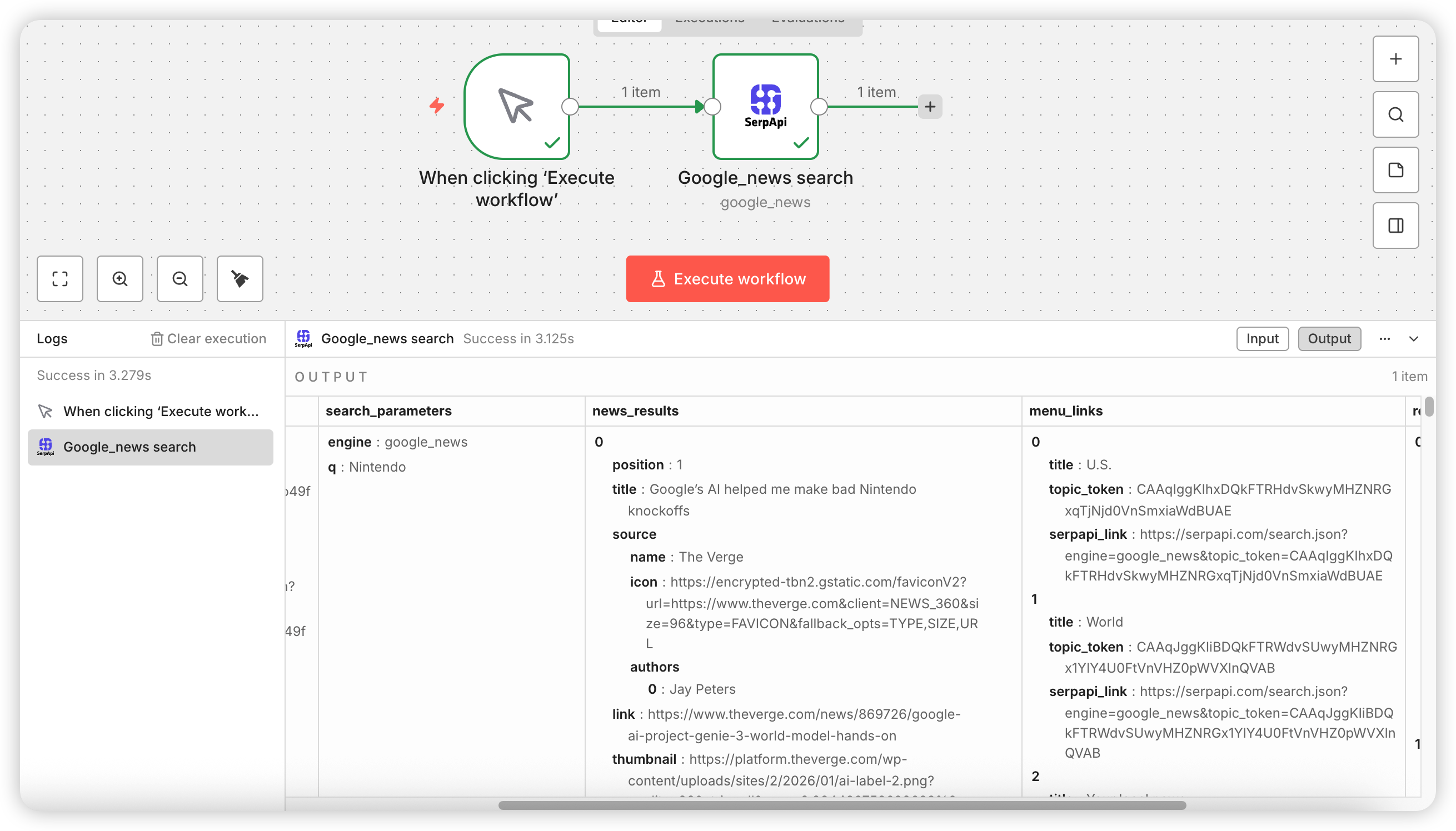The height and width of the screenshot is (831, 1456).
Task: Click the tidy up workflow broom icon
Action: [240, 278]
